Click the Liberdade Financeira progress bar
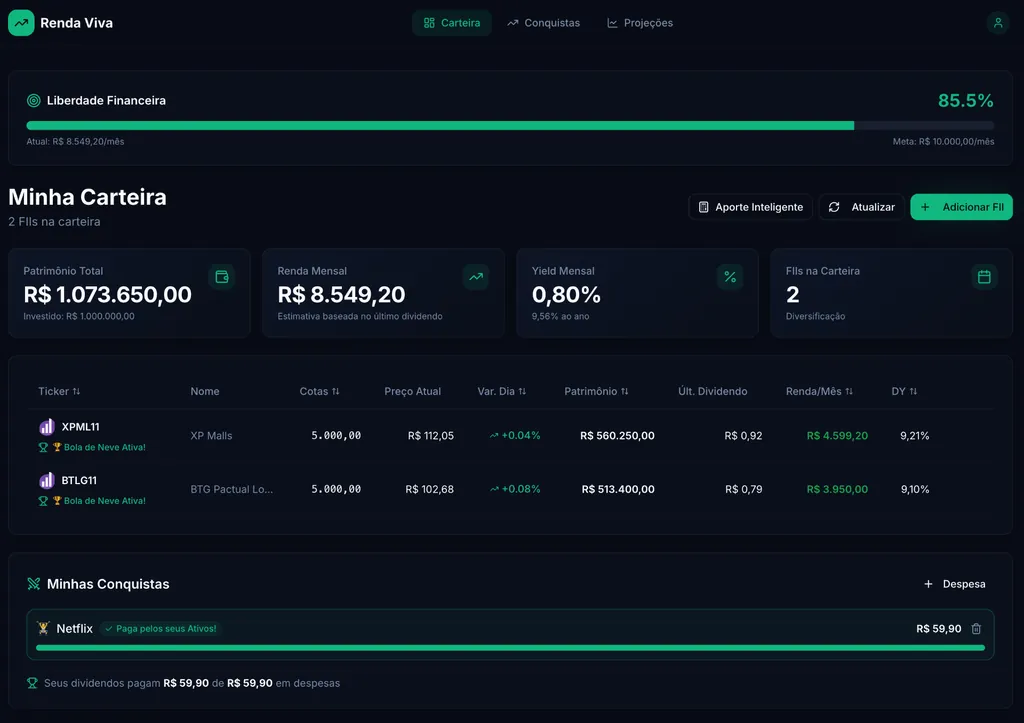The image size is (1024, 723). tap(510, 125)
